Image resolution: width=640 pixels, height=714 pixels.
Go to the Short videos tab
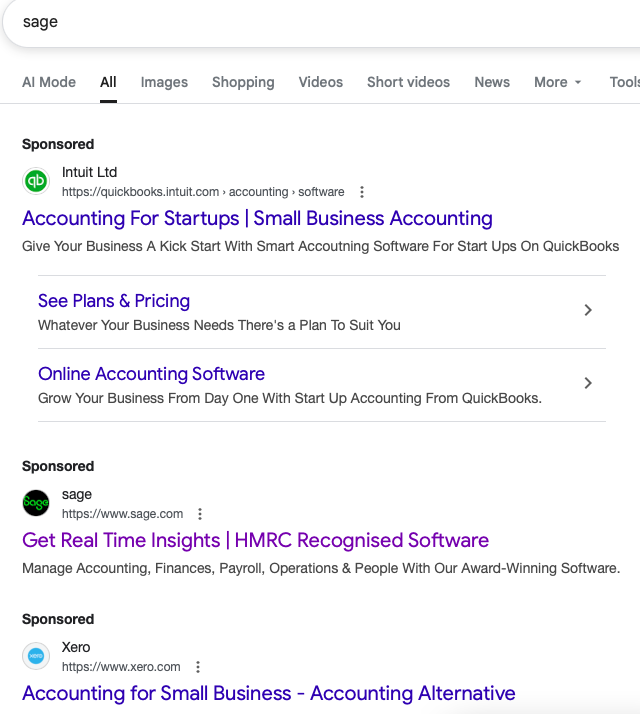coord(408,82)
